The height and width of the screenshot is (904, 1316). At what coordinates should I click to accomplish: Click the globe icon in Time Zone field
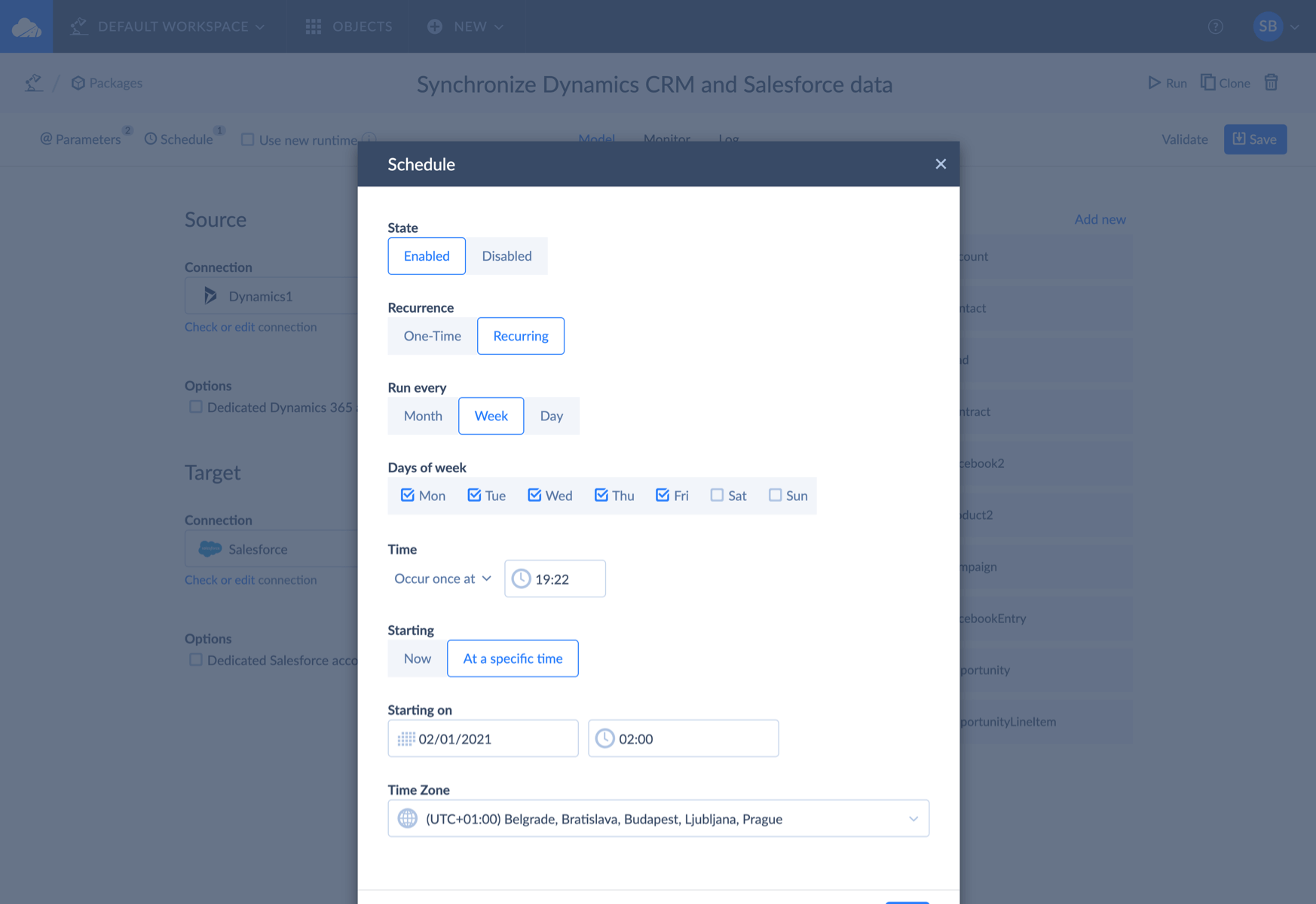[406, 818]
